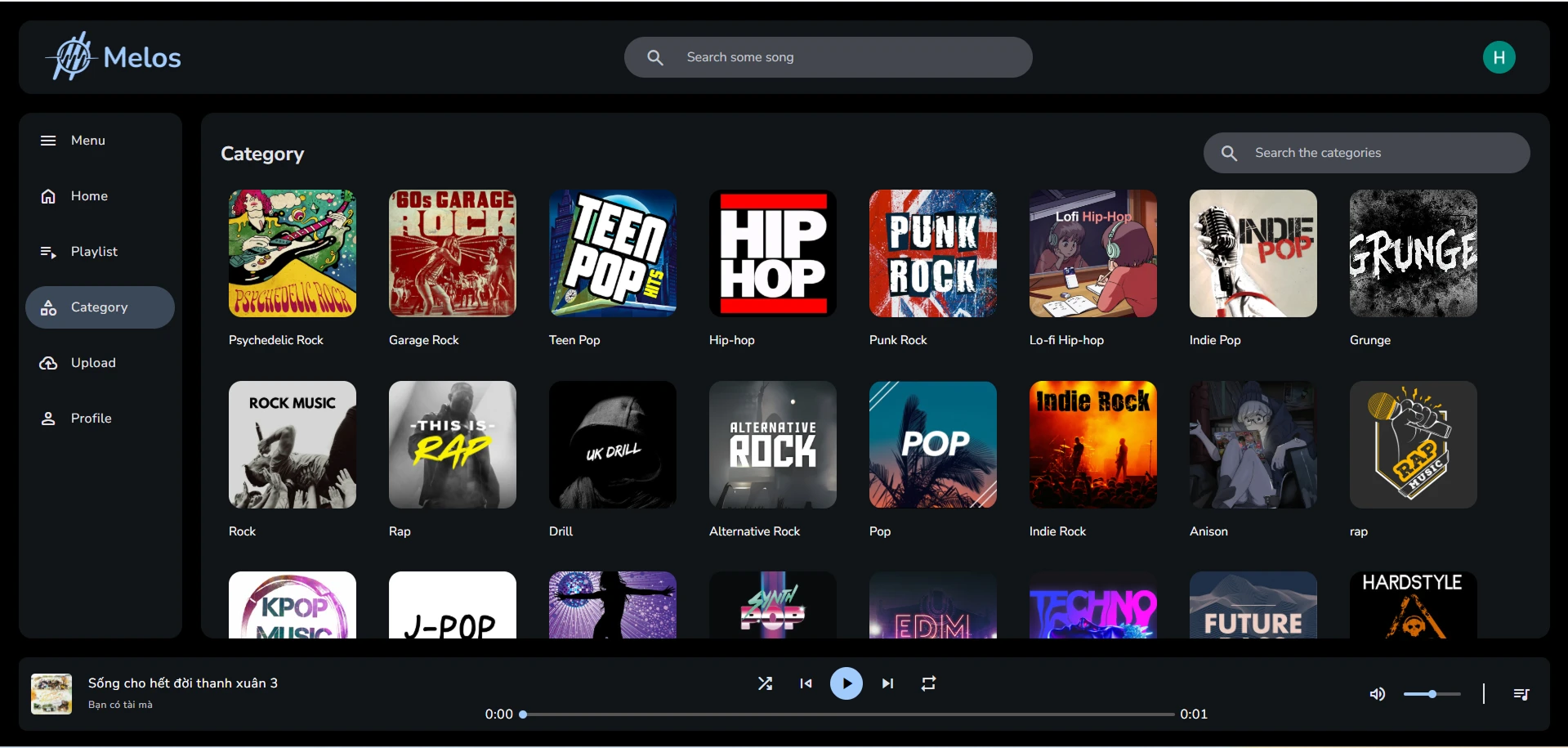The image size is (1568, 748).
Task: Open the Garage Rock category cover
Action: point(453,253)
